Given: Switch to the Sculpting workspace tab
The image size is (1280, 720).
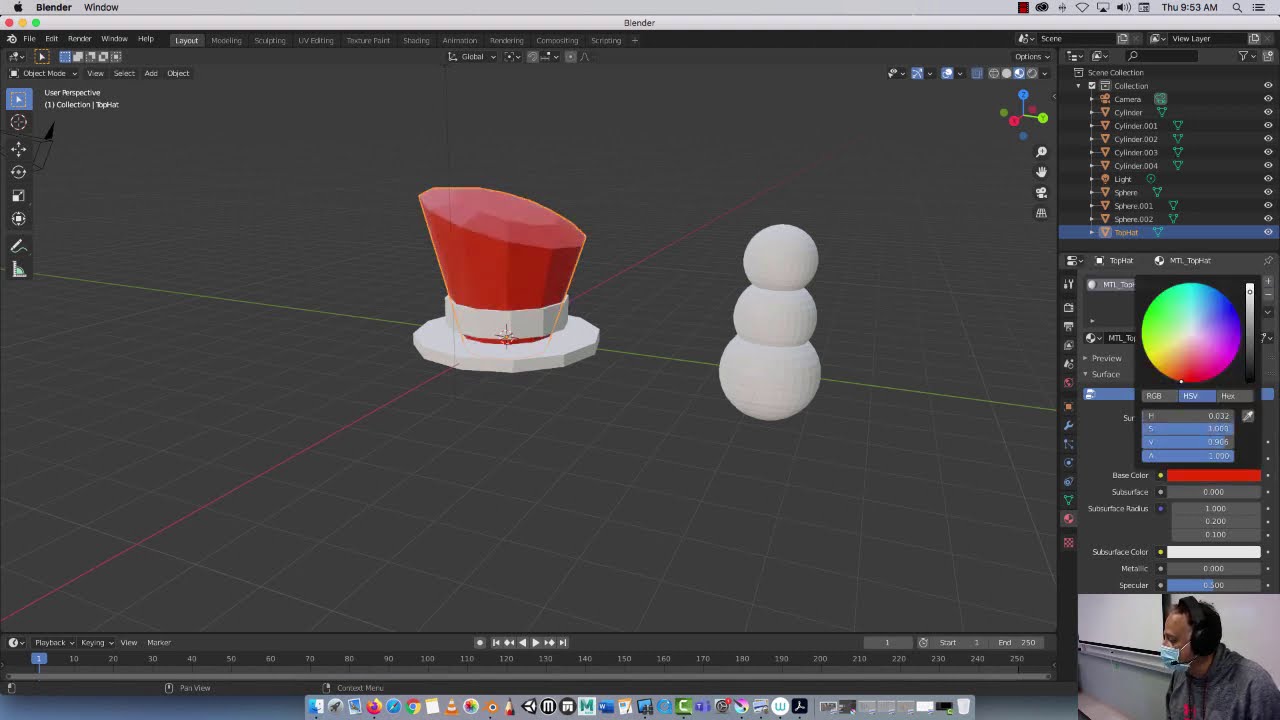Looking at the screenshot, I should [270, 40].
